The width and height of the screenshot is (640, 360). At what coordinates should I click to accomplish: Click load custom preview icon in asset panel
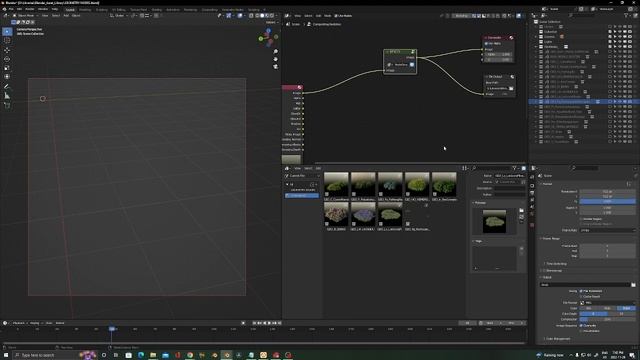pyautogui.click(x=521, y=211)
